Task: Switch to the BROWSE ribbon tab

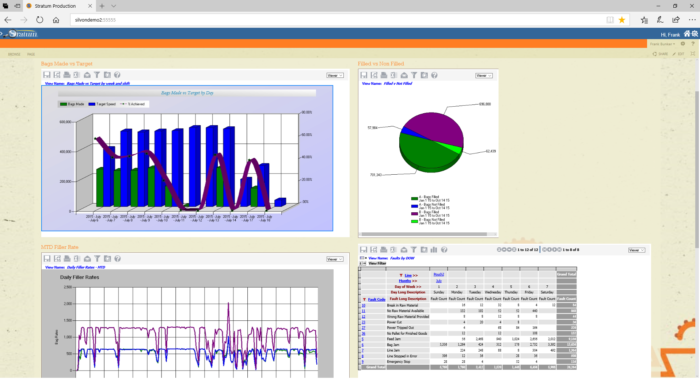Action: [14, 54]
